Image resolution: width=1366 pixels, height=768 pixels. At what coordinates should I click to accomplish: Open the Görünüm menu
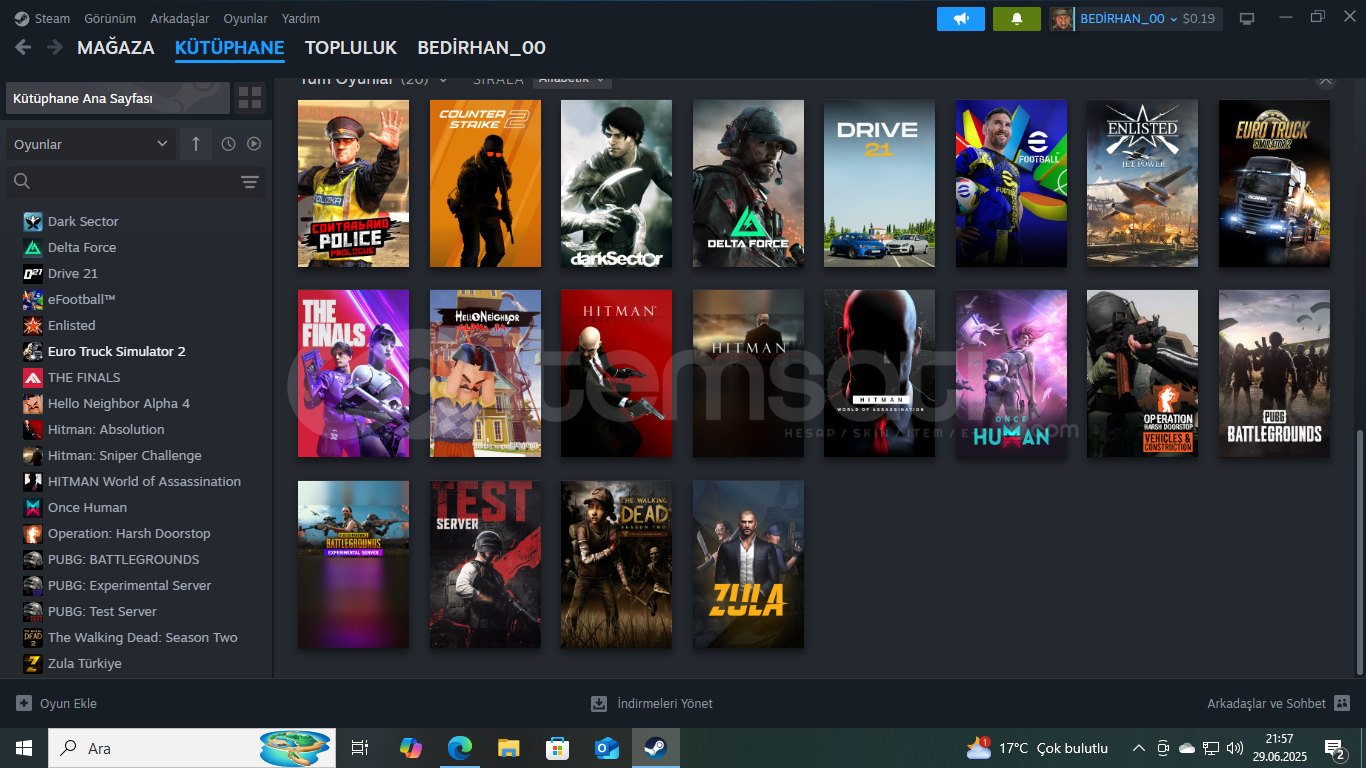pyautogui.click(x=110, y=18)
